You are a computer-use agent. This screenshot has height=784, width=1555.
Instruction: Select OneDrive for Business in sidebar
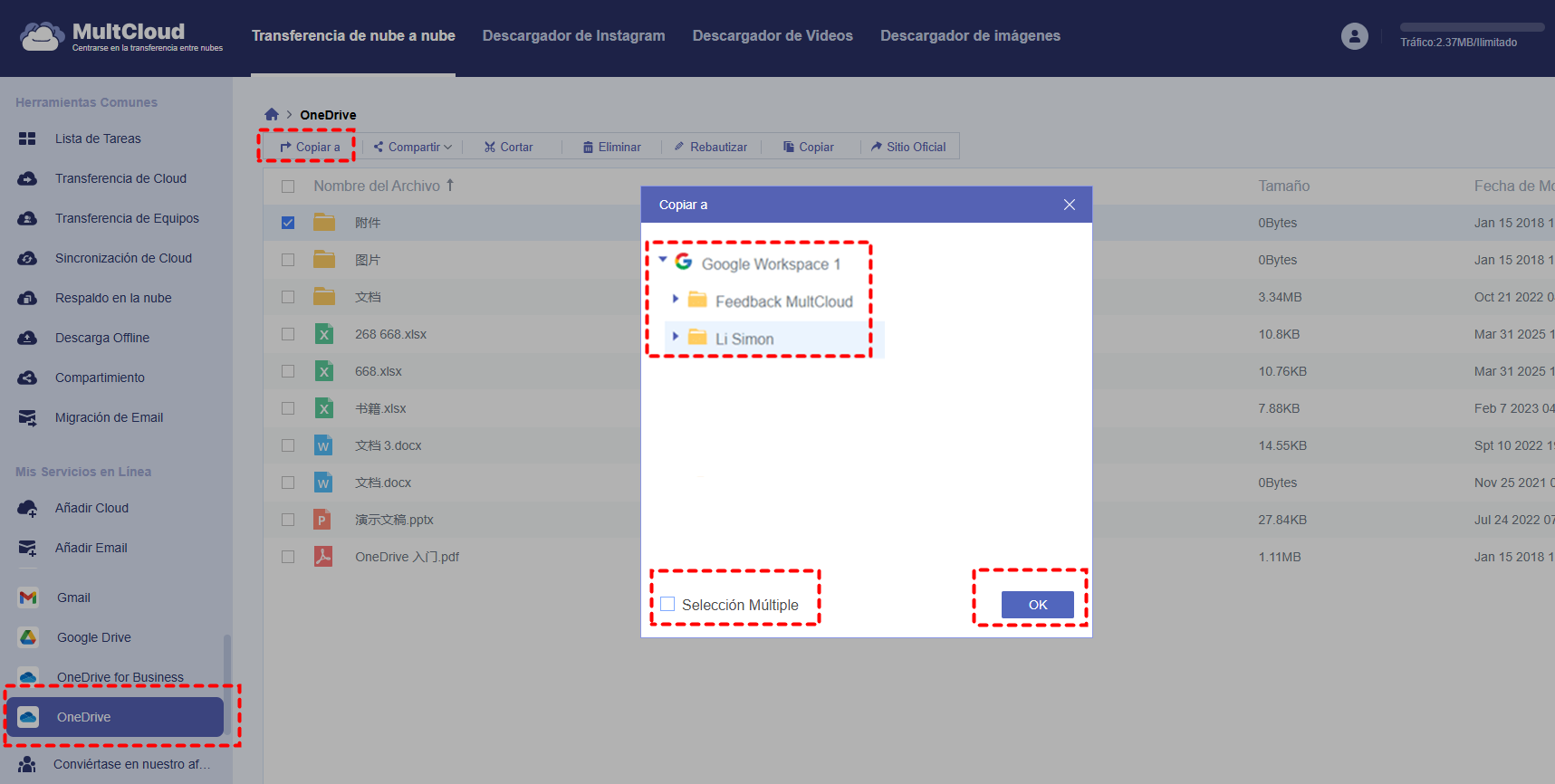click(114, 677)
